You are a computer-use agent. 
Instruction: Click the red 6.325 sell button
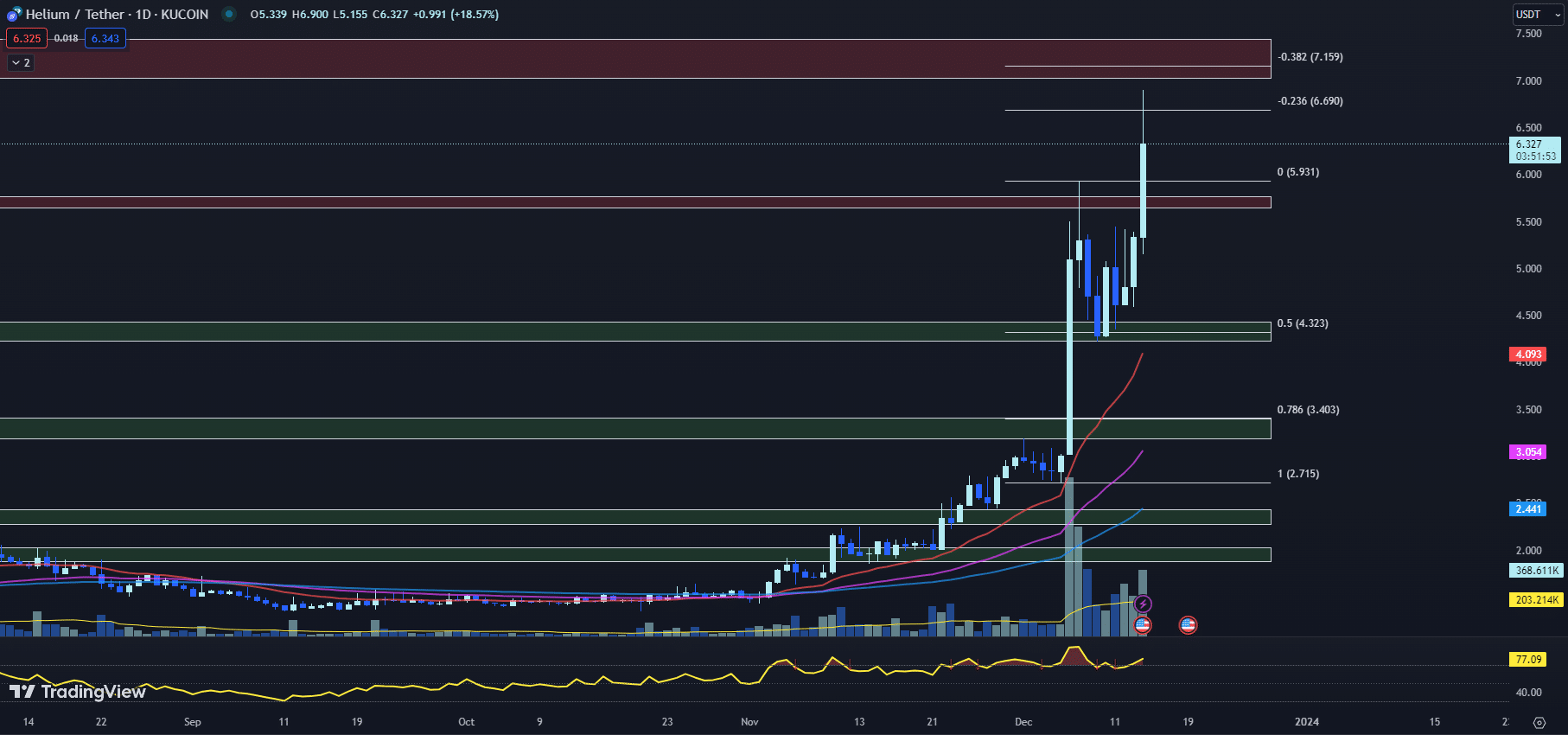click(x=27, y=39)
